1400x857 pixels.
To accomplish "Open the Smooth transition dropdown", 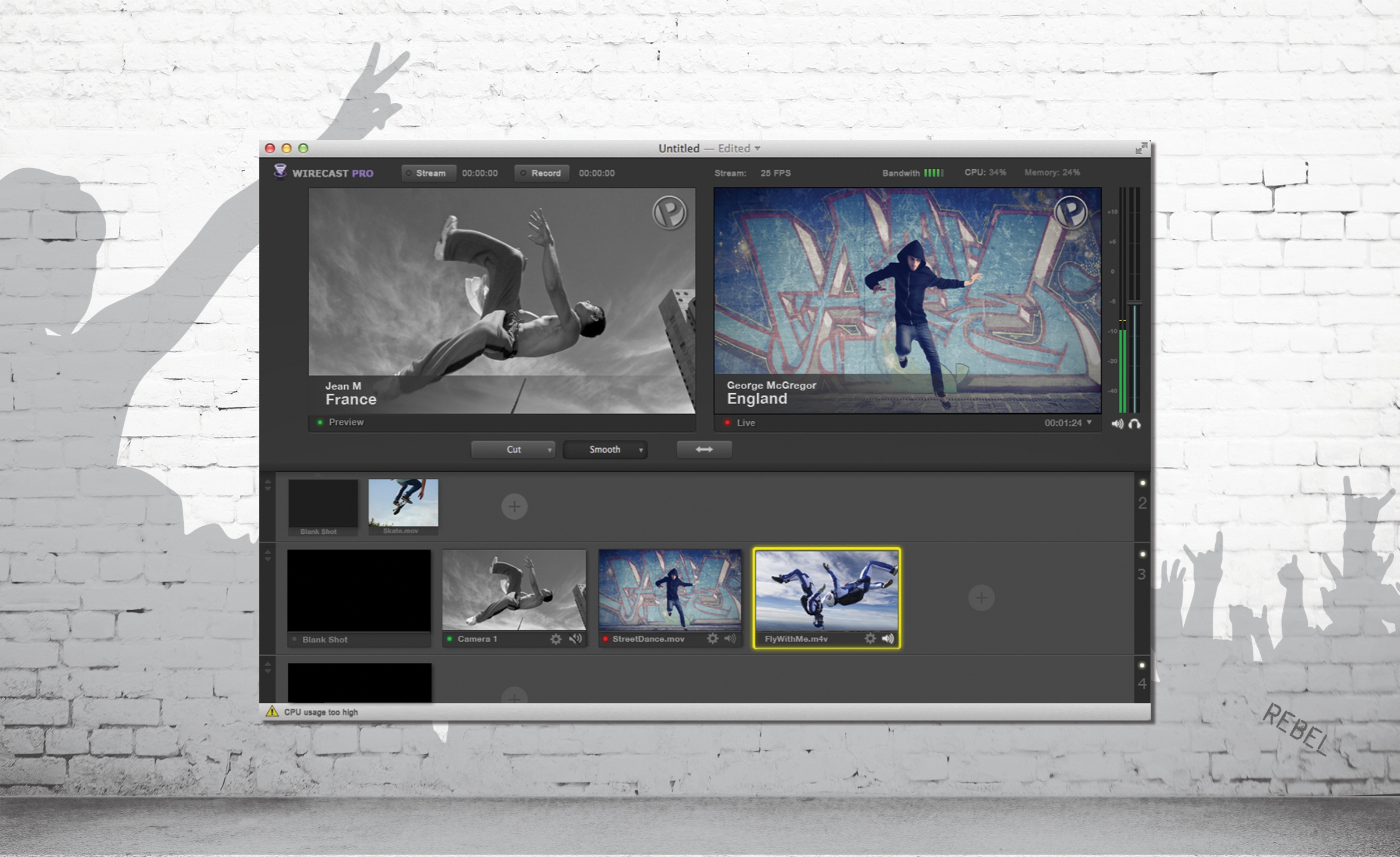I will [640, 450].
